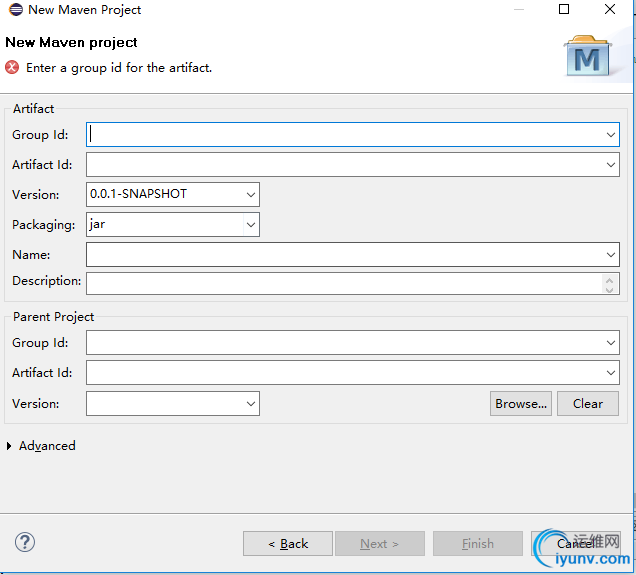Viewport: 636px width, 575px height.
Task: Focus the Parent Project Group Id field
Action: click(x=352, y=342)
